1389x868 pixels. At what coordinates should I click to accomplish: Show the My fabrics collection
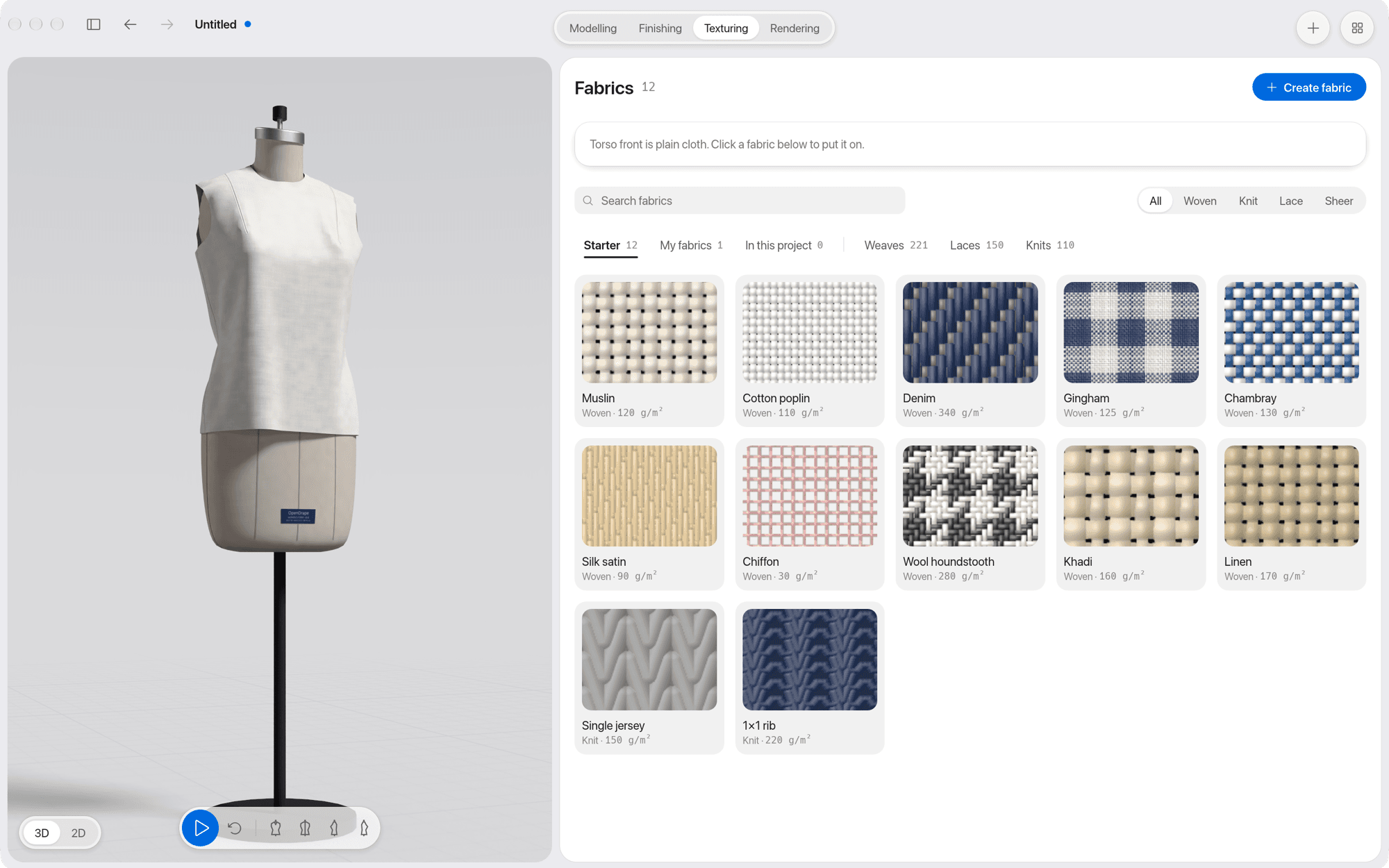click(x=691, y=245)
